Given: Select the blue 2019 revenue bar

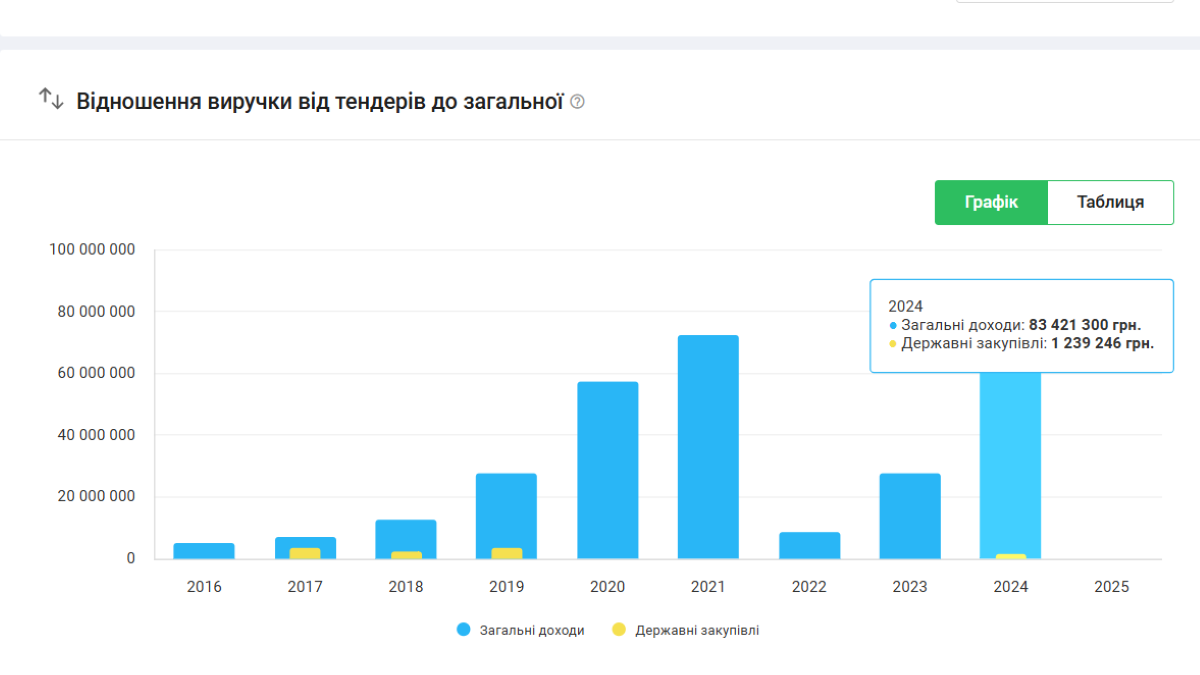Looking at the screenshot, I should click(506, 508).
